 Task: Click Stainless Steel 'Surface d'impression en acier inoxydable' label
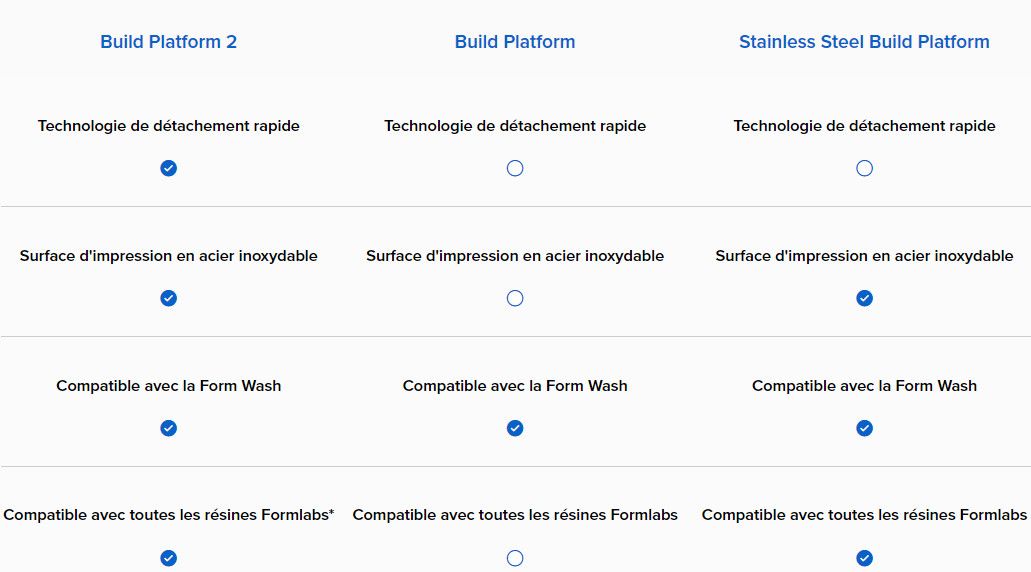click(x=864, y=256)
